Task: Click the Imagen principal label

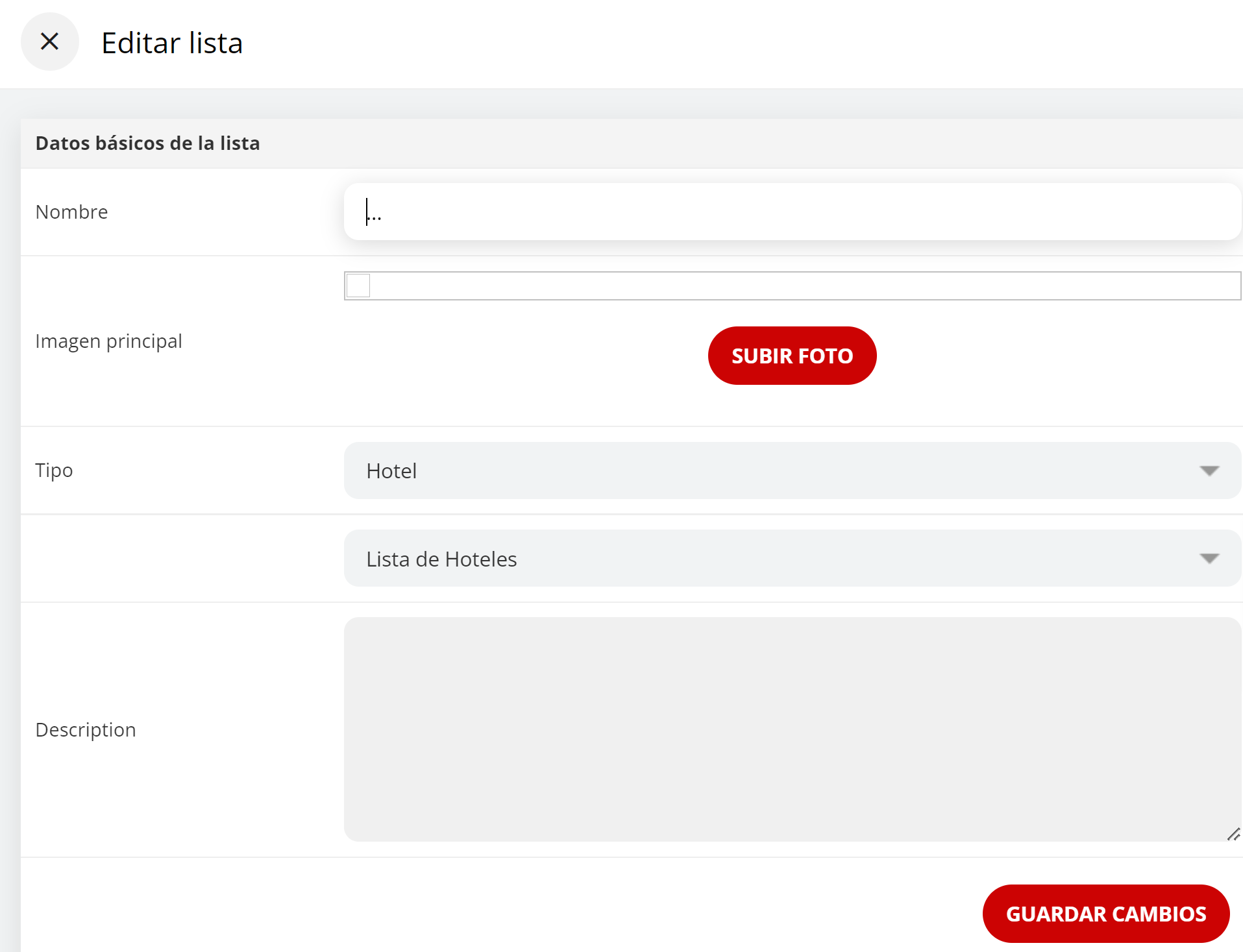Action: coord(108,341)
